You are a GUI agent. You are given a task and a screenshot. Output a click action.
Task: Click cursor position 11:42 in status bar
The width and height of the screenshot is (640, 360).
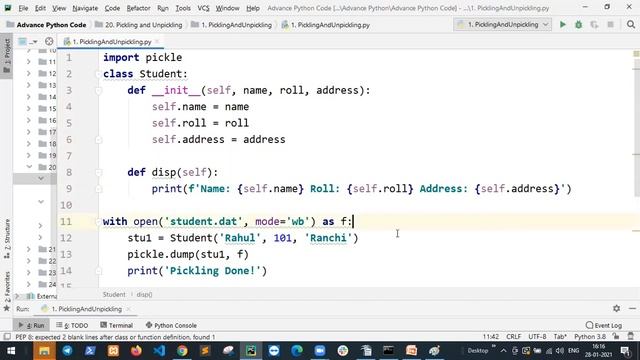coord(491,337)
